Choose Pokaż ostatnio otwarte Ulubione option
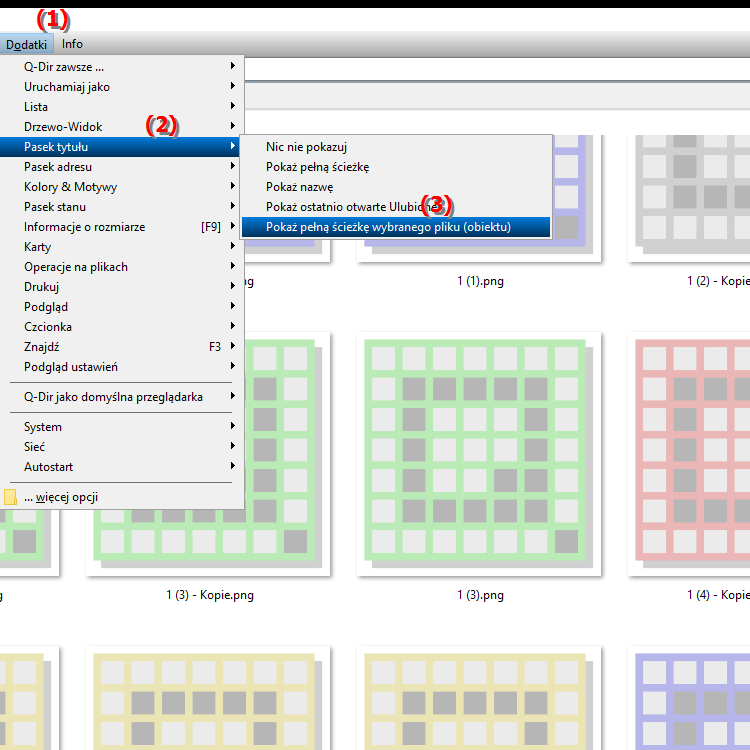750x750 pixels. pos(396,207)
